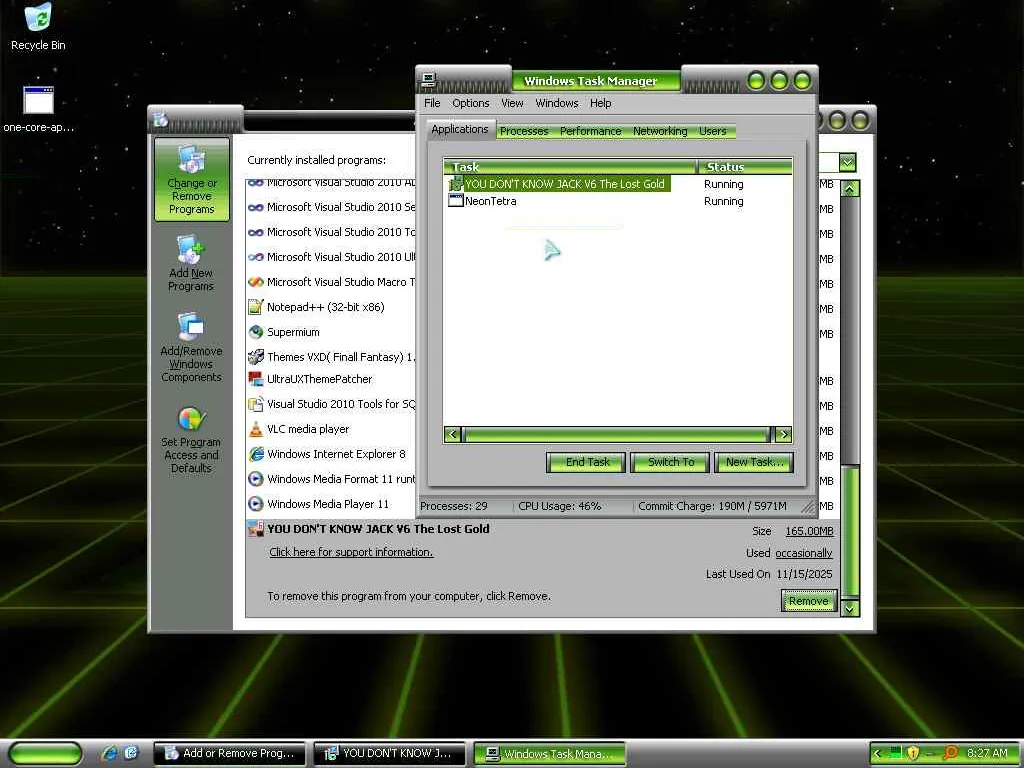Click the Supermium program icon

point(255,332)
